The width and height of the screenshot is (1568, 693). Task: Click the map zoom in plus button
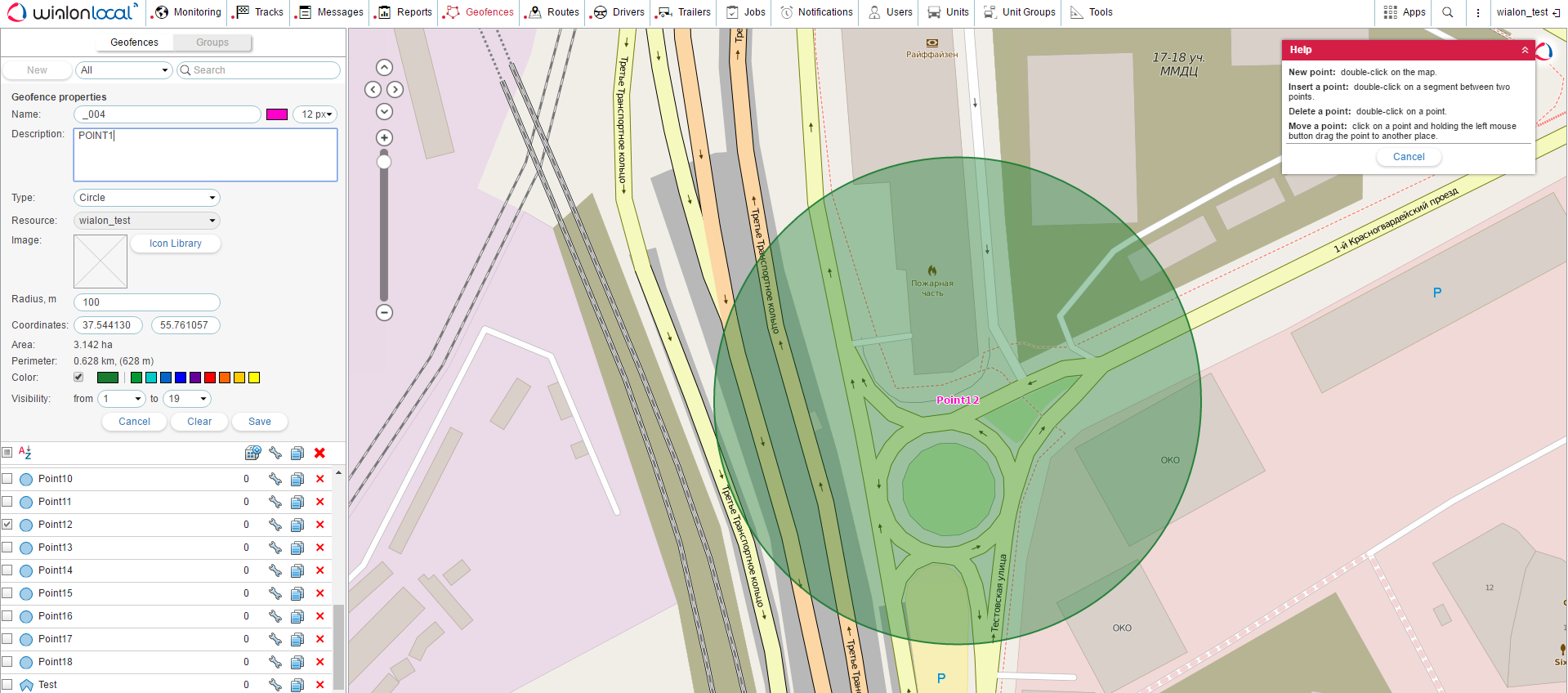pyautogui.click(x=384, y=137)
